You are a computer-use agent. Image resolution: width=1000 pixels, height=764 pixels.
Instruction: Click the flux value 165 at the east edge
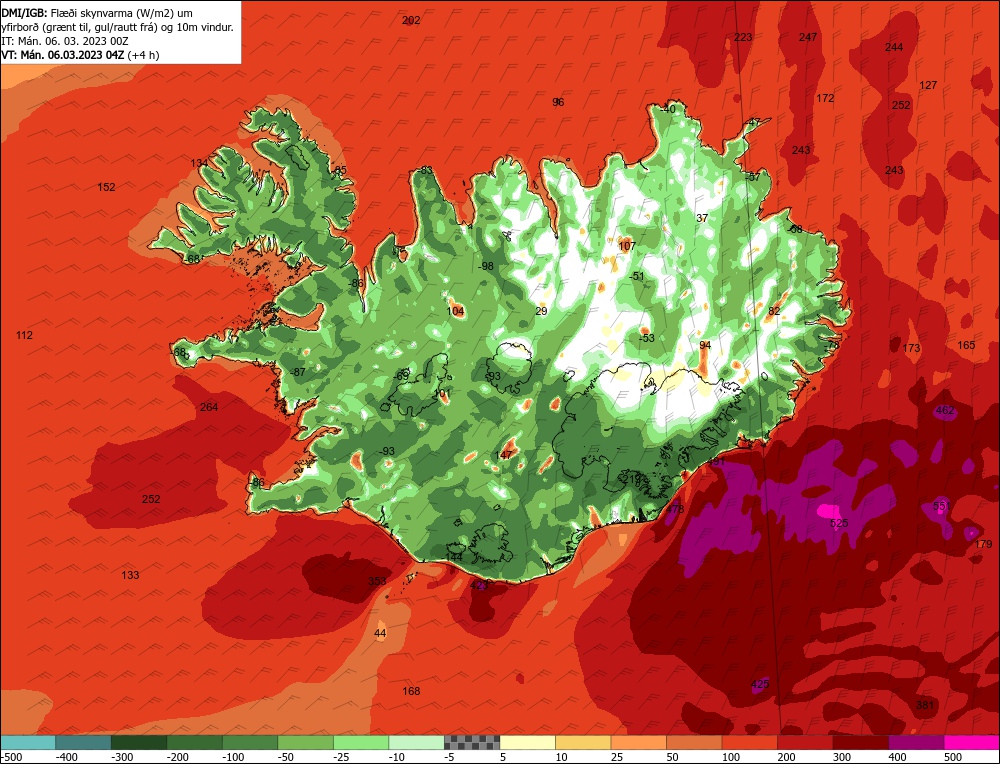tap(966, 344)
